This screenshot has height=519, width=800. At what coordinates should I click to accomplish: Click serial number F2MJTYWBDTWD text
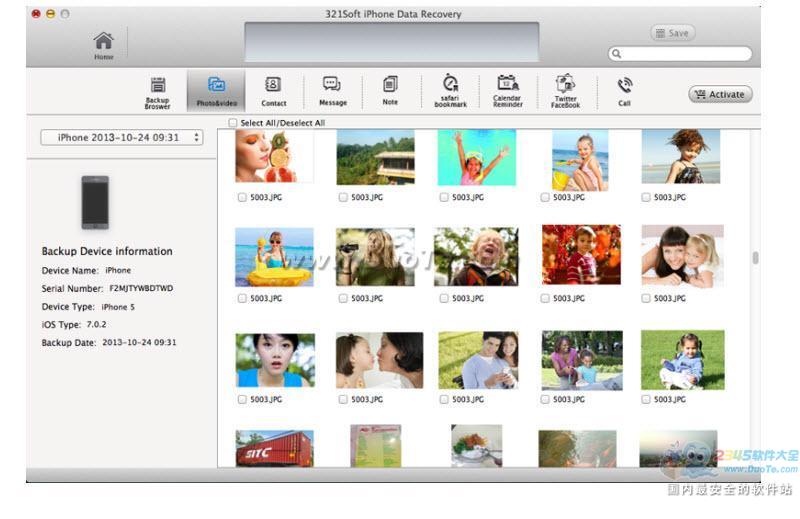(x=141, y=288)
